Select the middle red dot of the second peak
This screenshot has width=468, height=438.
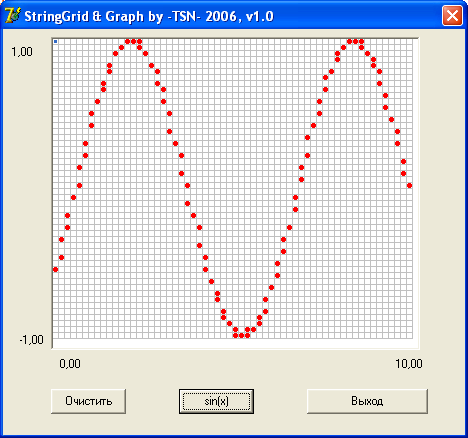click(x=355, y=41)
